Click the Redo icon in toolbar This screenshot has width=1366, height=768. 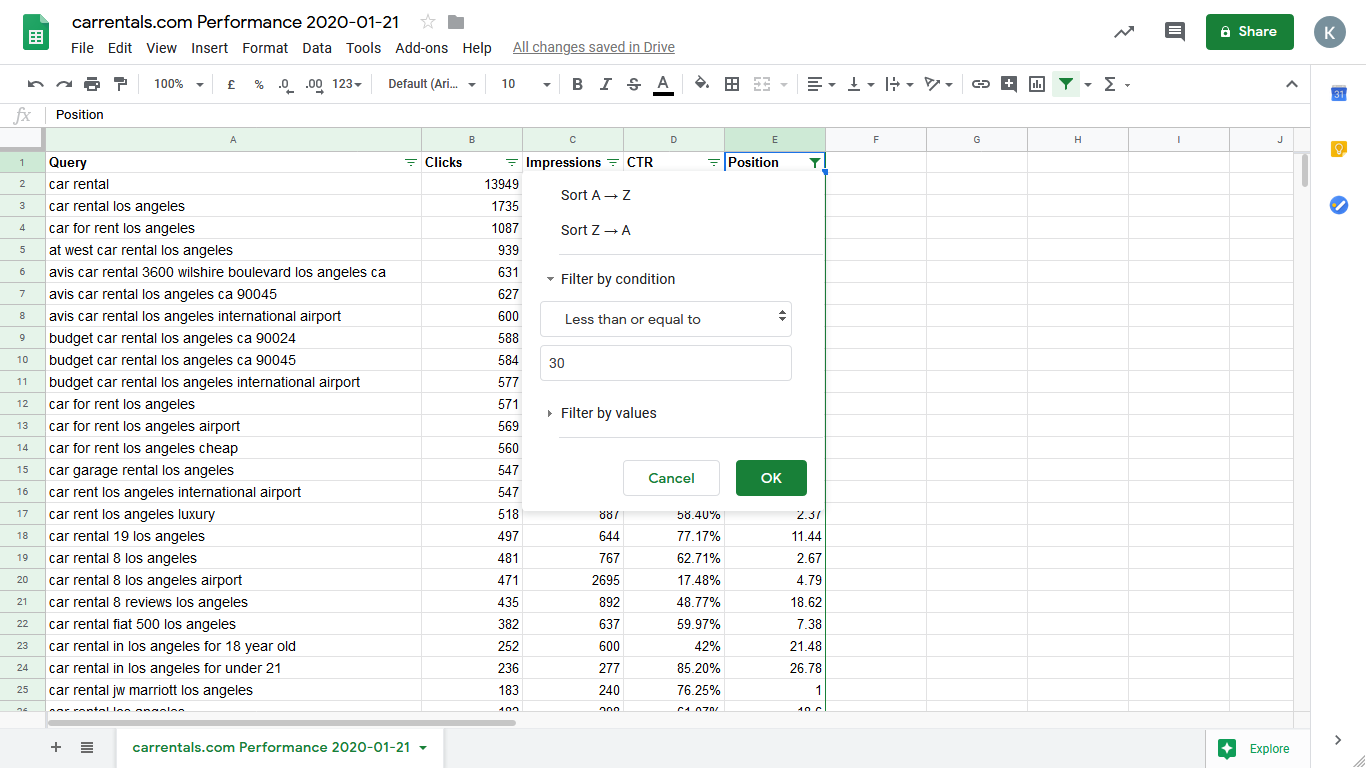click(x=64, y=84)
